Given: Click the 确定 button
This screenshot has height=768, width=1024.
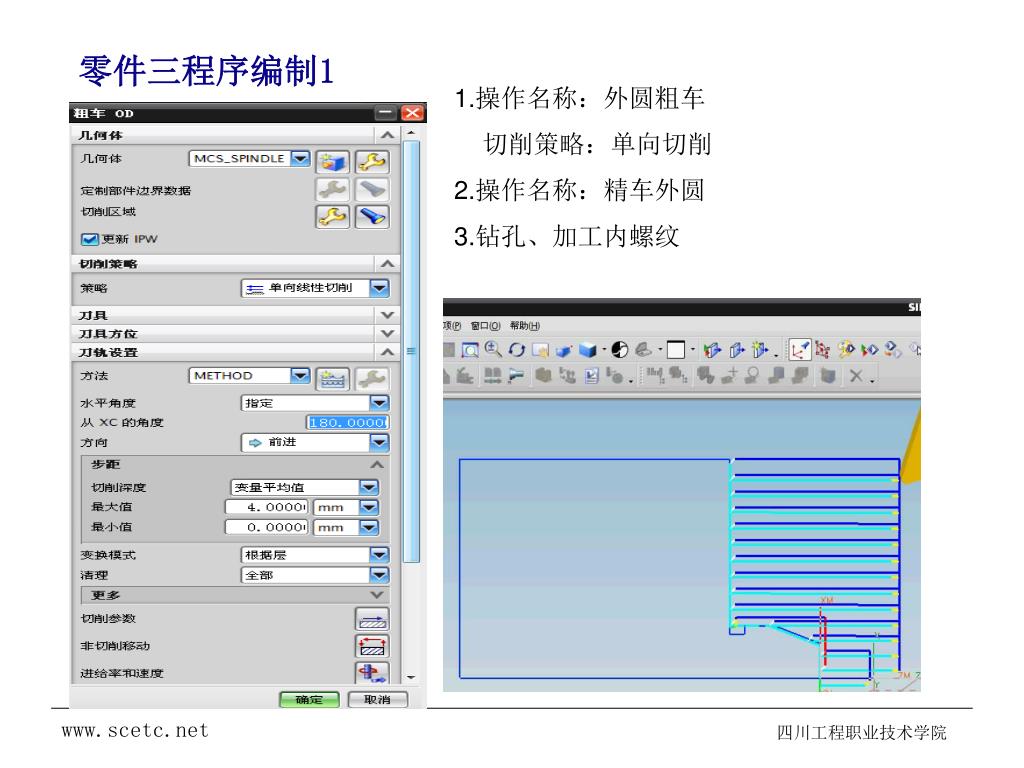Looking at the screenshot, I should point(310,699).
